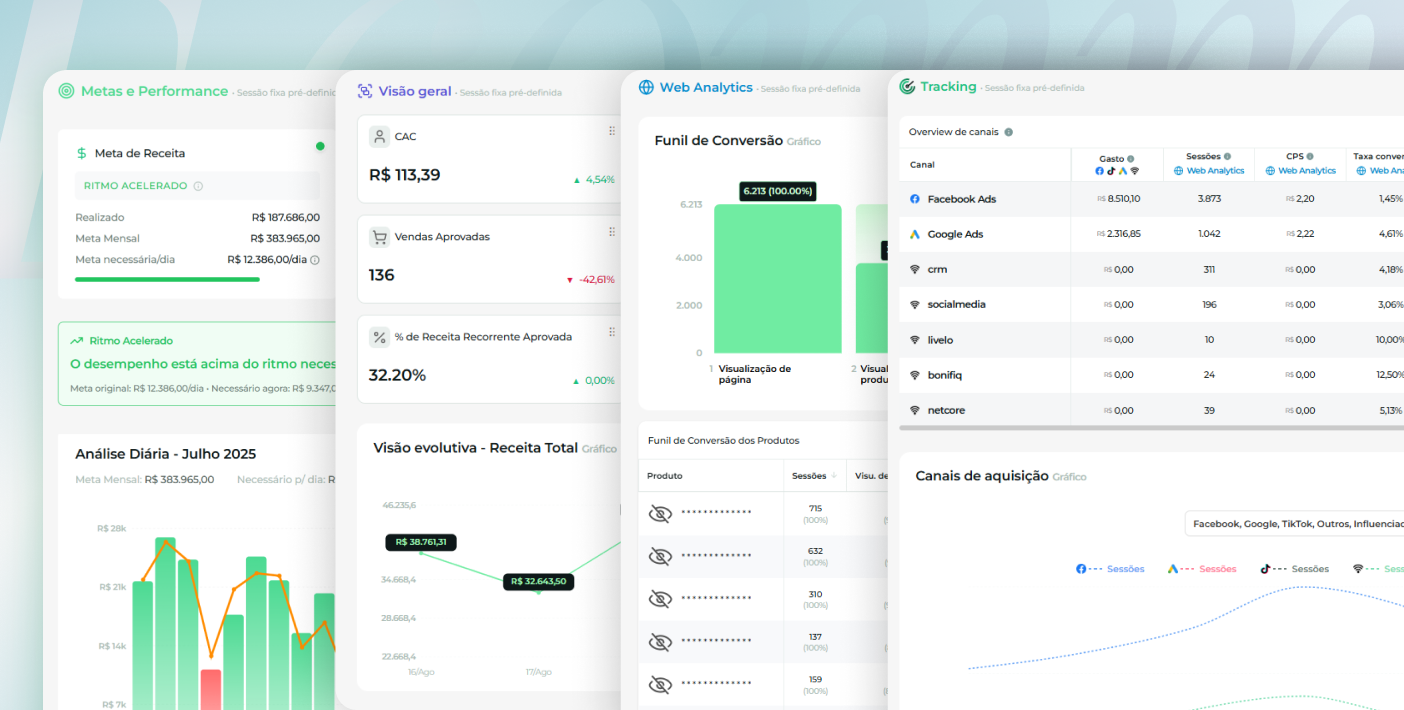Click the R$ 38.761,31 chart data label

[x=421, y=542]
